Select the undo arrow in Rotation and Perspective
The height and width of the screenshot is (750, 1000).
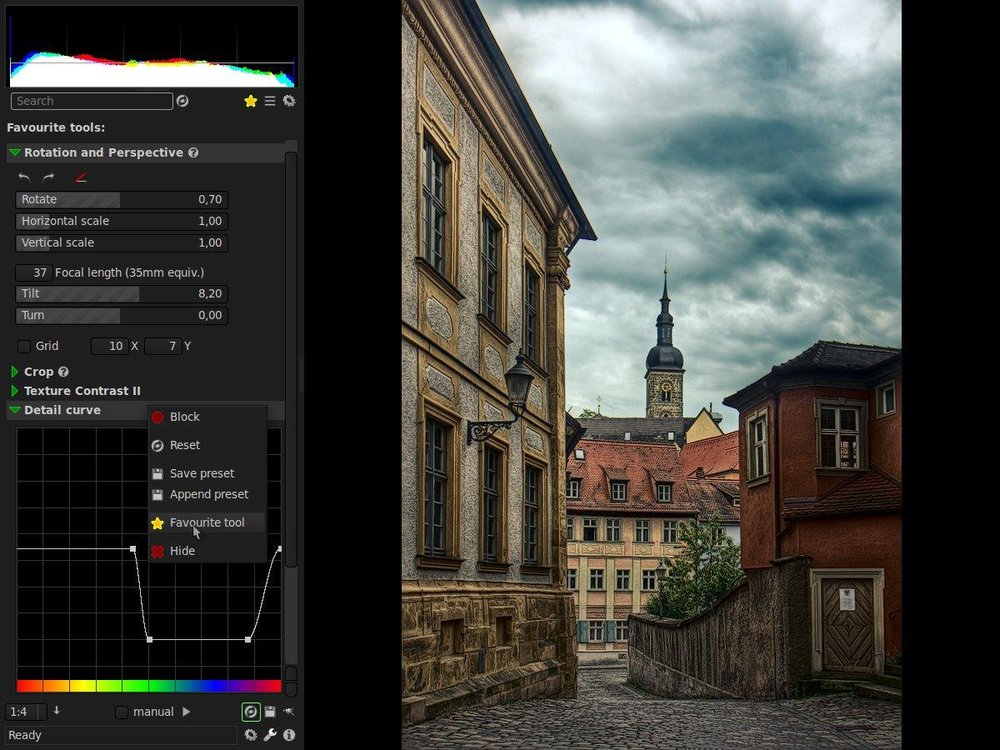click(24, 177)
